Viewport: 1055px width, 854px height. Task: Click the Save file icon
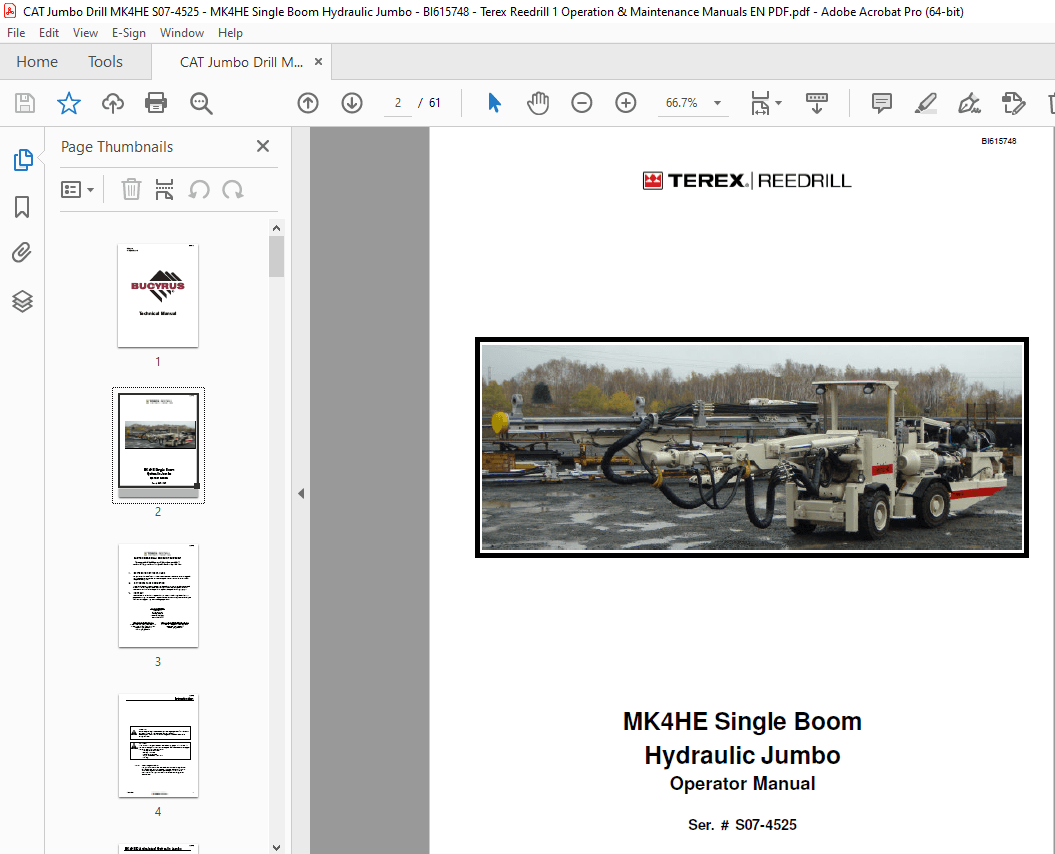point(25,103)
